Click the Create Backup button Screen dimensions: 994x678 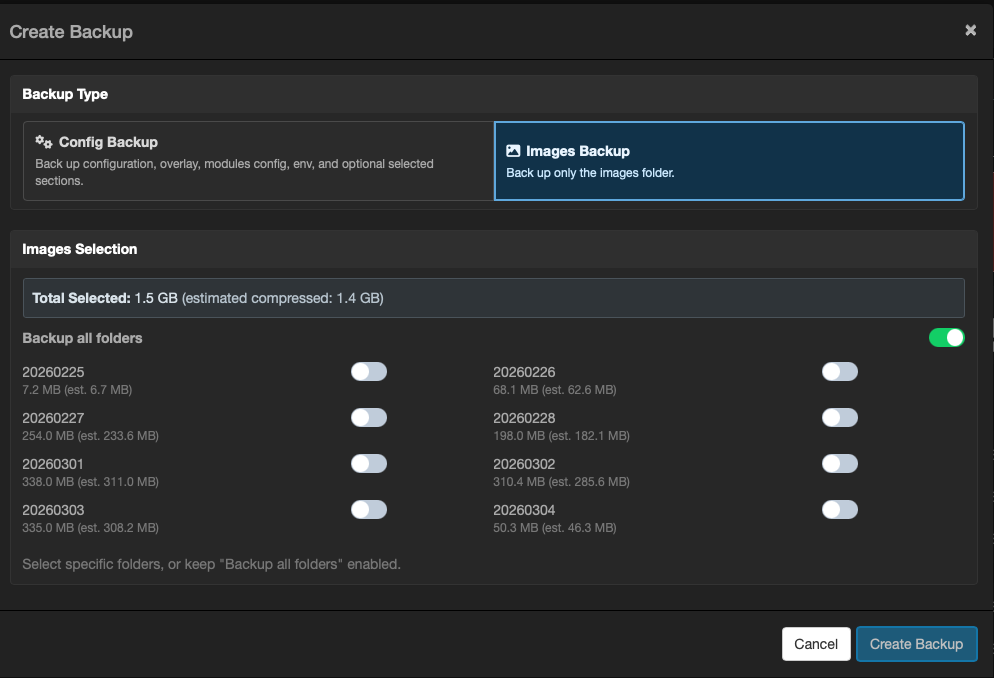coord(916,644)
